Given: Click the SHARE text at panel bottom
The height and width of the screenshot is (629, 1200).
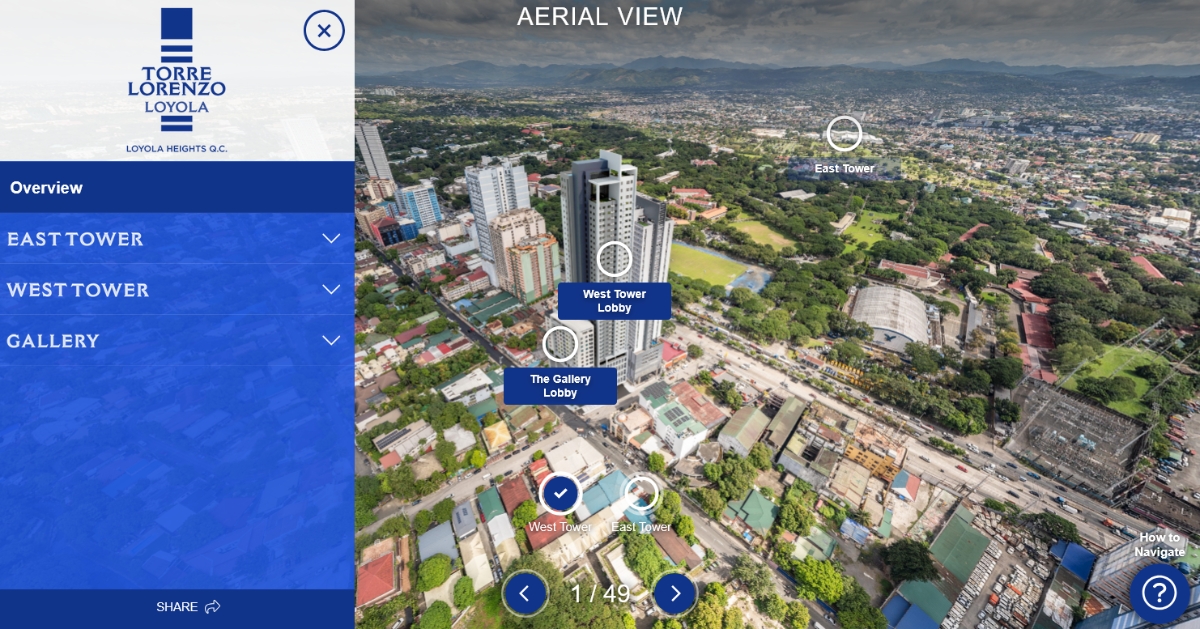Looking at the screenshot, I should coord(177,607).
